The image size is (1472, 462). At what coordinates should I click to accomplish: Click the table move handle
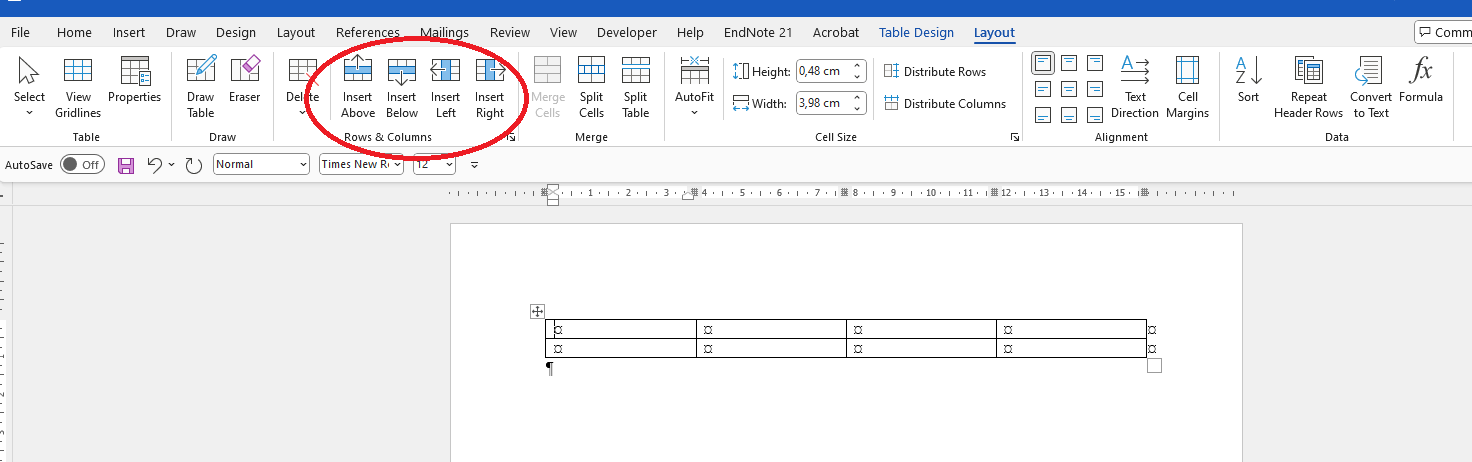pos(537,312)
